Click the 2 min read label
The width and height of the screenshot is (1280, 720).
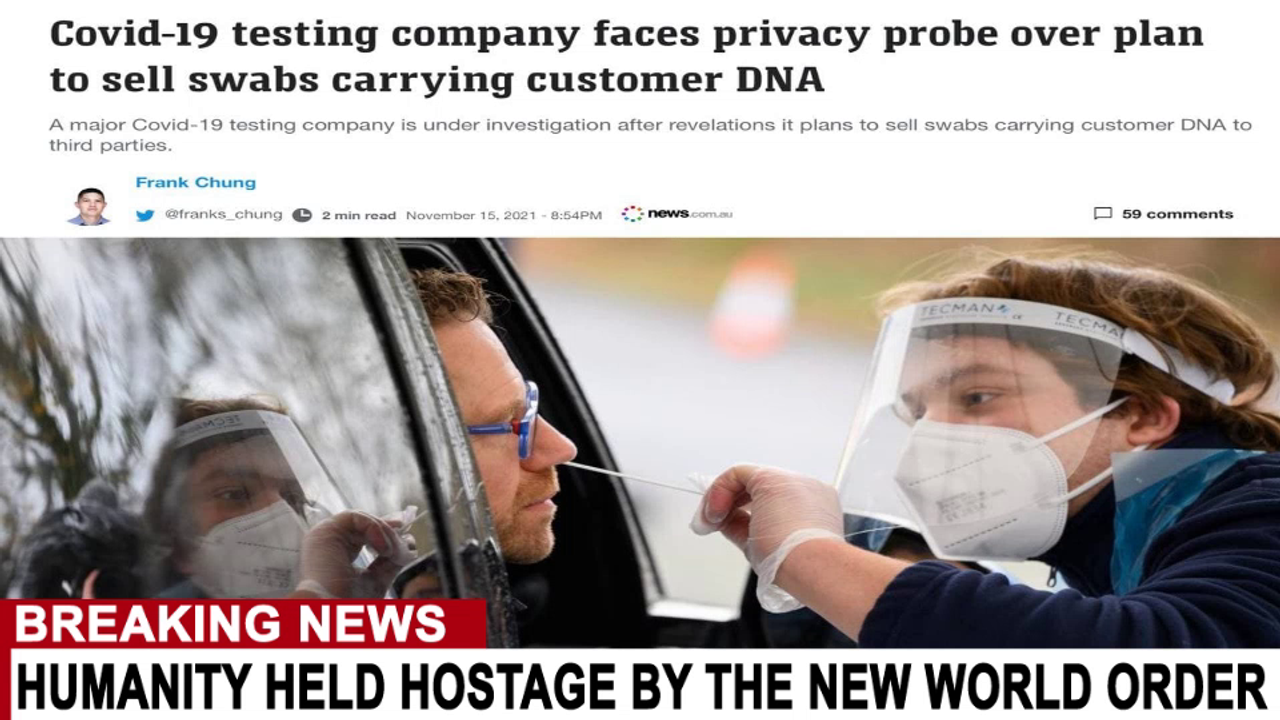point(358,215)
